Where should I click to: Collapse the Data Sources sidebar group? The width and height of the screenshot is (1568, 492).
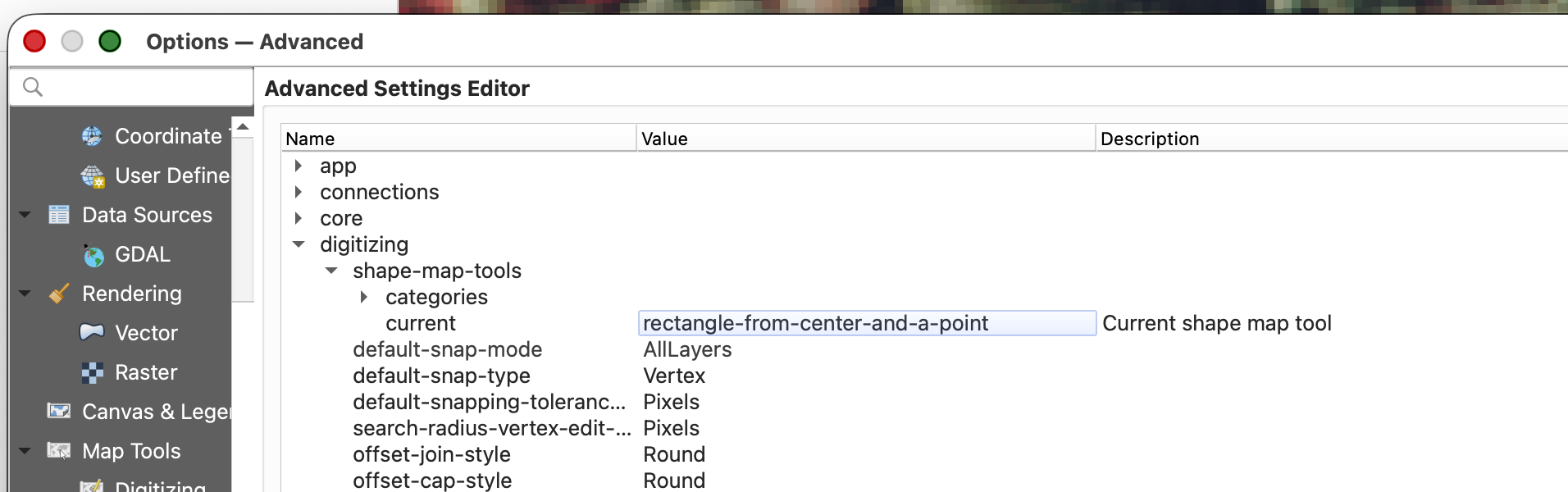(25, 215)
